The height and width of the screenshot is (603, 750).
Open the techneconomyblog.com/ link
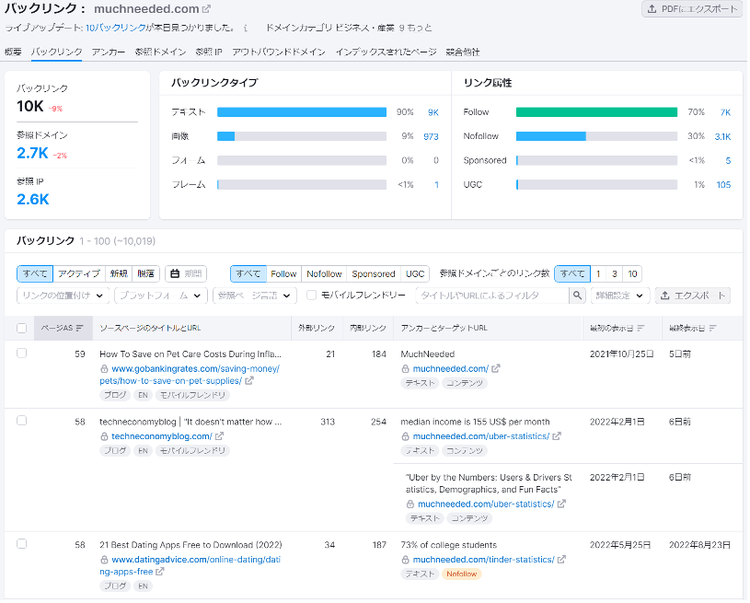point(162,437)
